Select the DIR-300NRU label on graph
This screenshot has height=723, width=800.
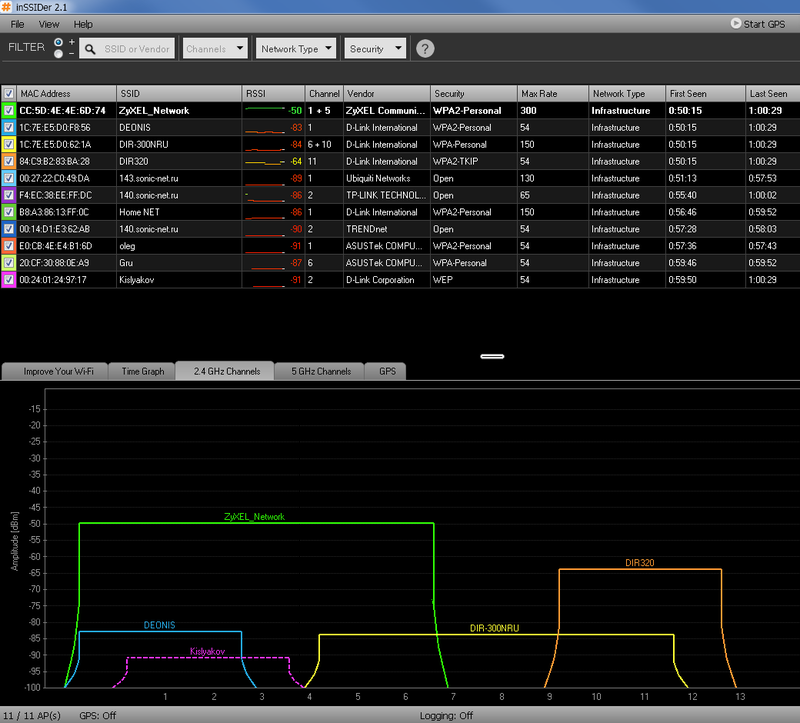(494, 628)
